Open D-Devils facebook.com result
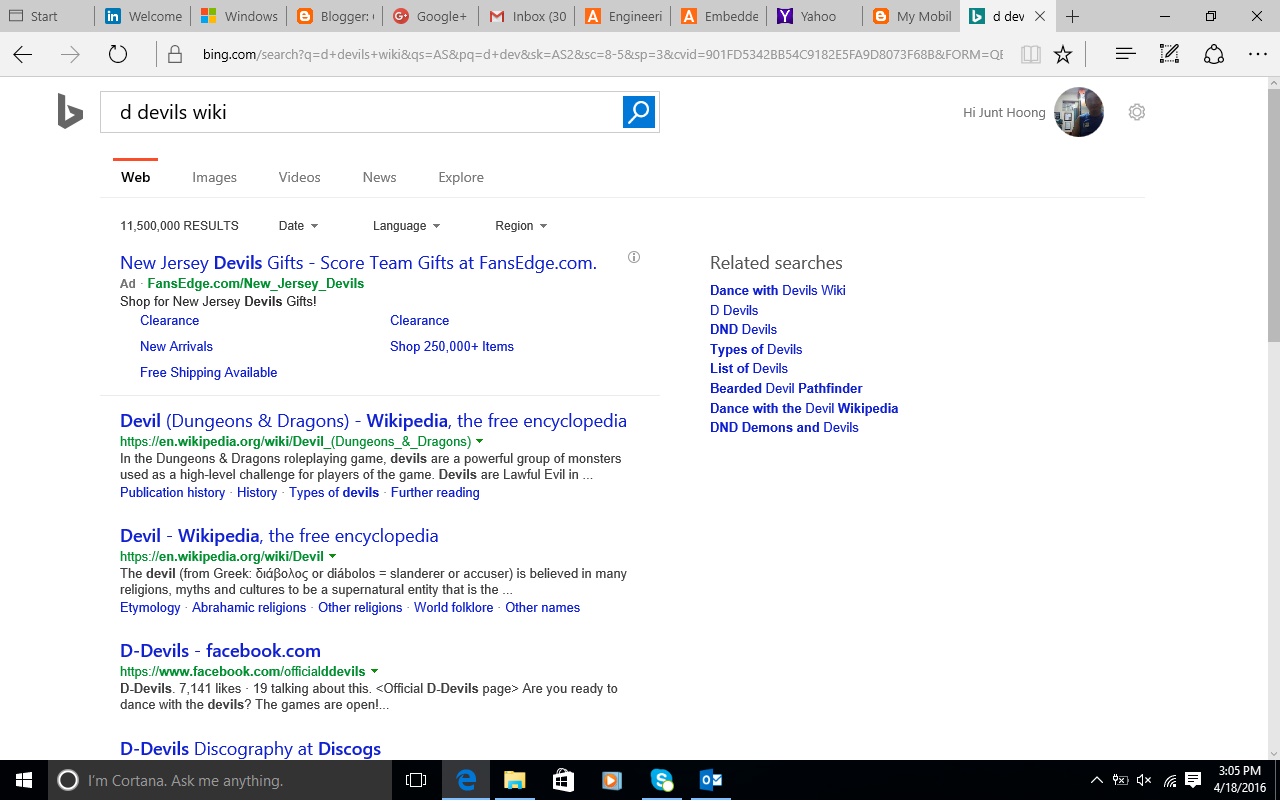This screenshot has height=804, width=1281. pyautogui.click(x=220, y=651)
